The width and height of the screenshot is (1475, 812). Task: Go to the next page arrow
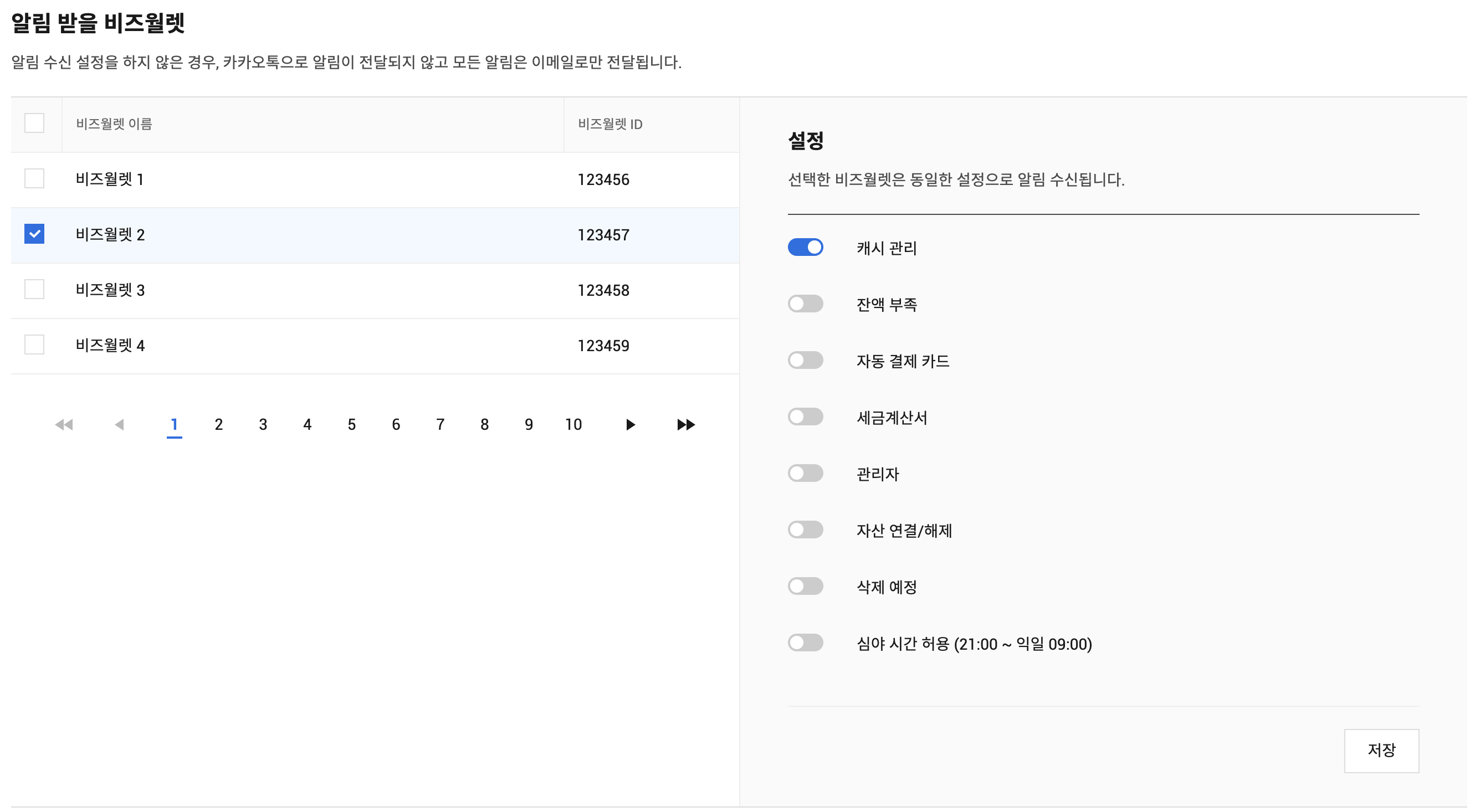pos(630,425)
